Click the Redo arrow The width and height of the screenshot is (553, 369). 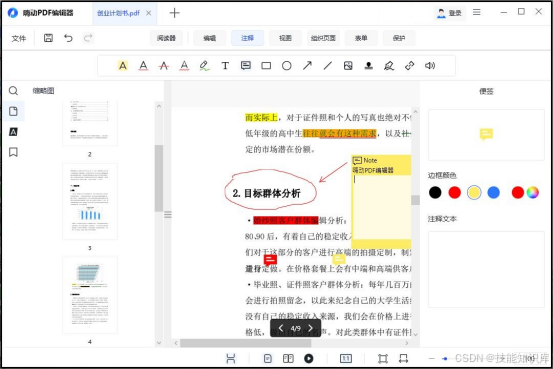point(88,38)
